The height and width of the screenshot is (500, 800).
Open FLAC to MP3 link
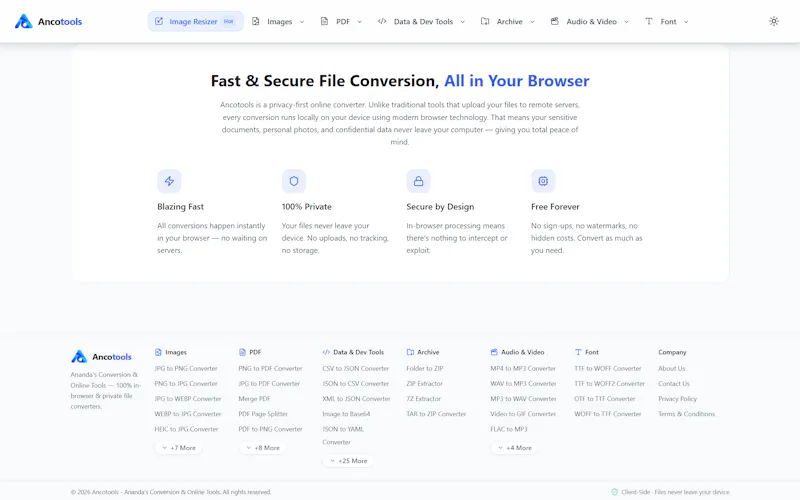pos(509,429)
